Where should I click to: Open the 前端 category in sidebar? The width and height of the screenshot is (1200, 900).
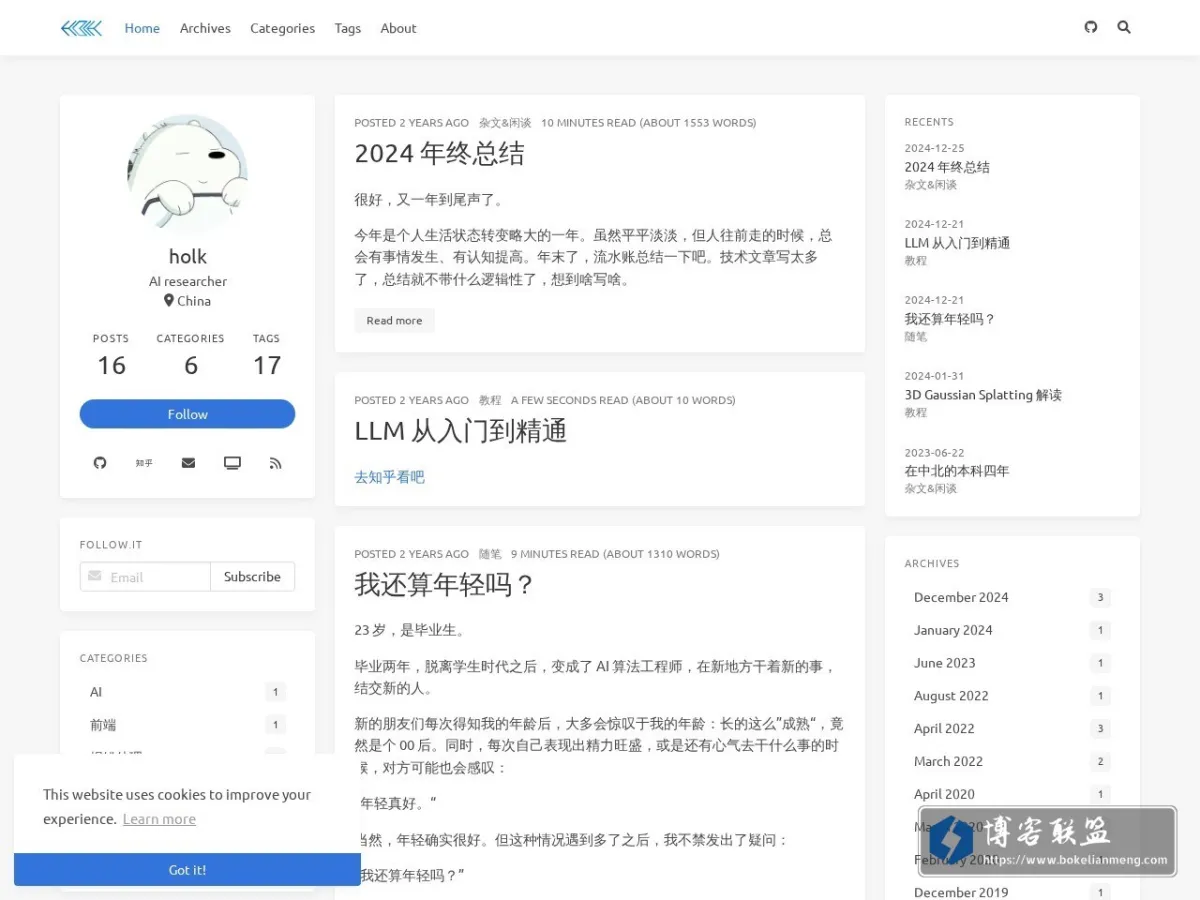(187, 725)
